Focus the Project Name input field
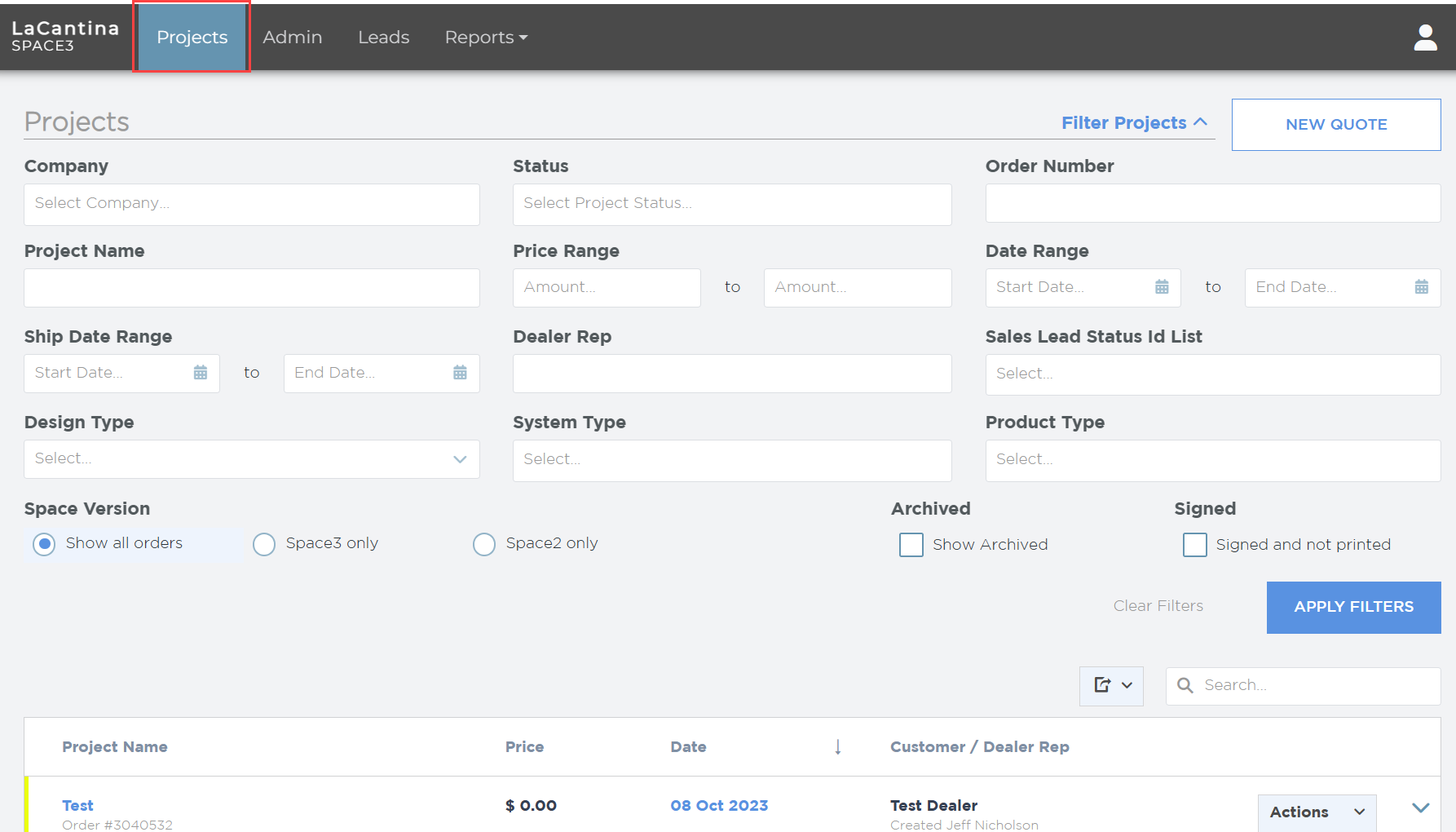Viewport: 1456px width, 832px height. 252,288
